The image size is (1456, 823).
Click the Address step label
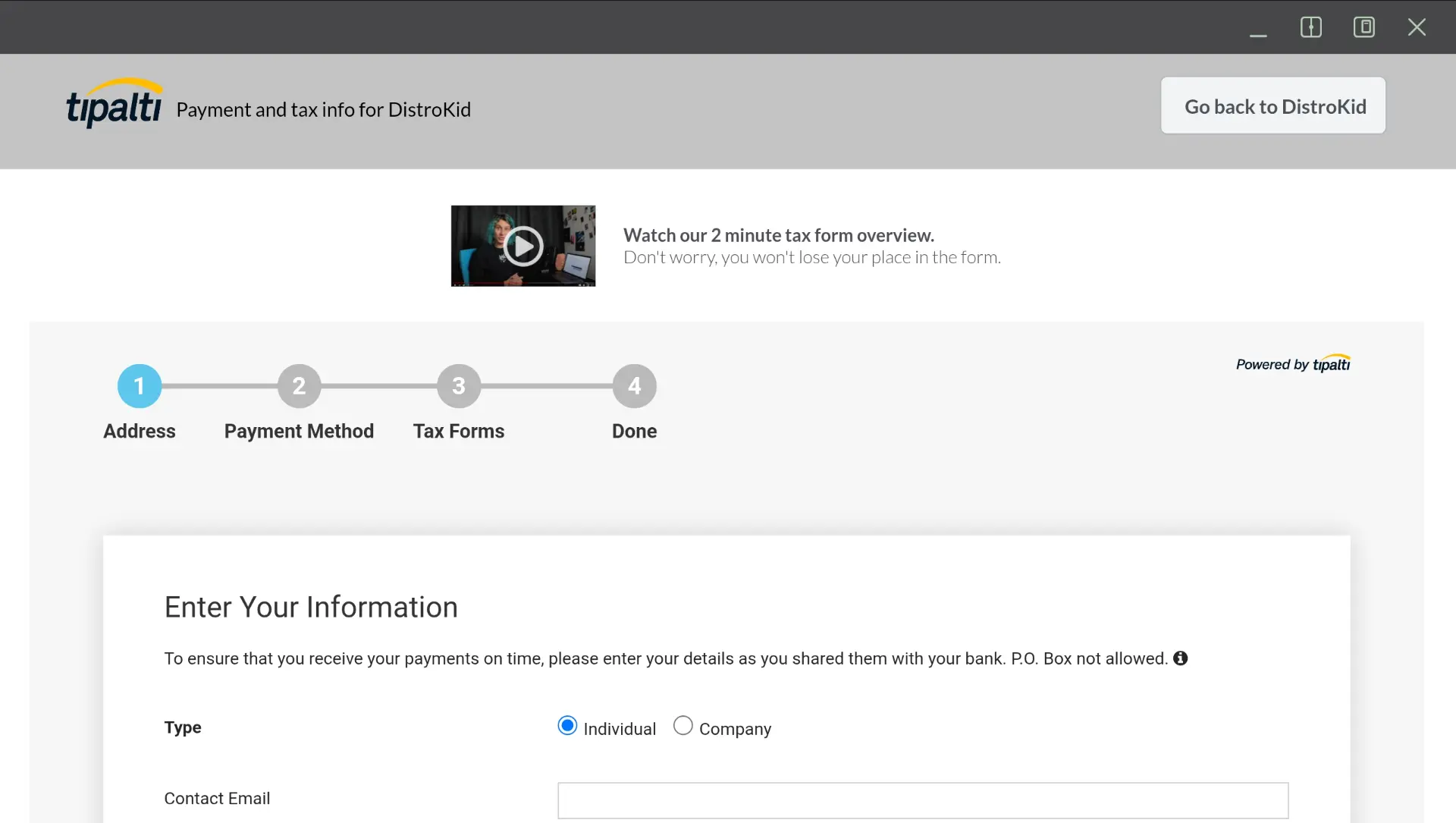click(x=140, y=431)
